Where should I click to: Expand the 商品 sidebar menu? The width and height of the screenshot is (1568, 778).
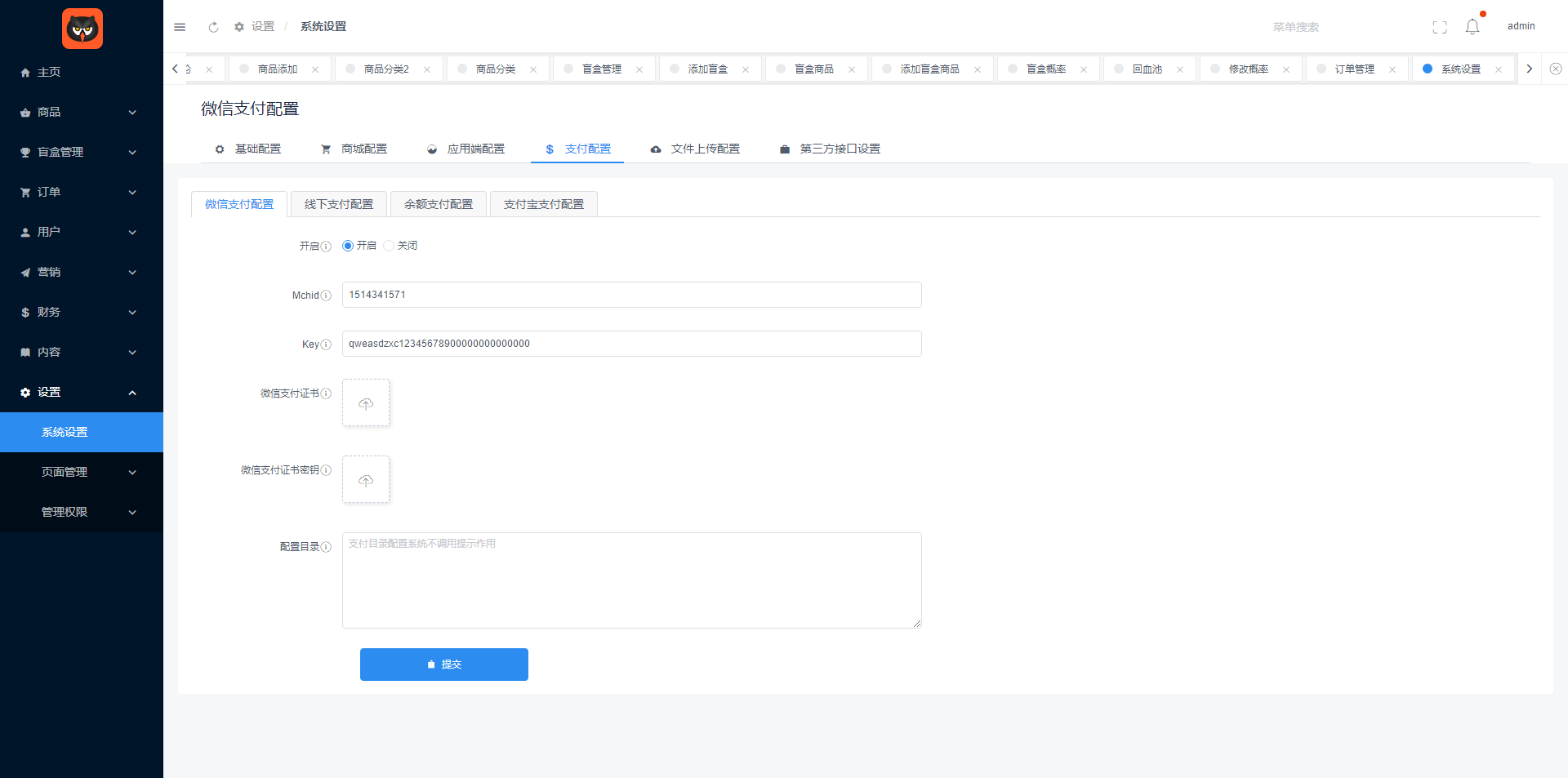tap(82, 112)
